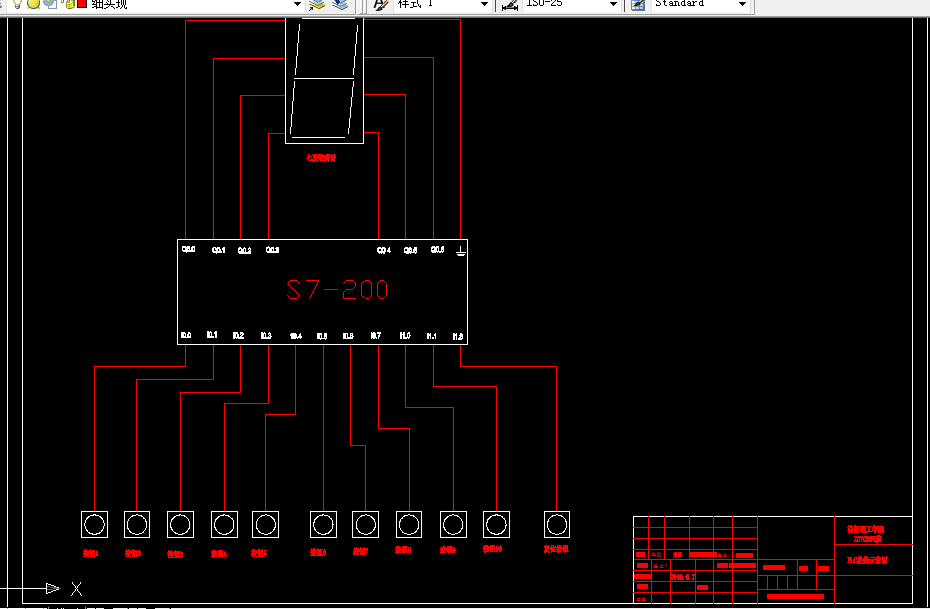Select the I0.4 terminal label

tap(295, 336)
